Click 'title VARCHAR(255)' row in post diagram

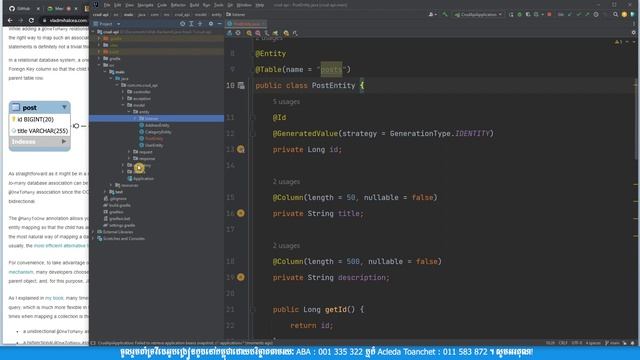tap(40, 131)
